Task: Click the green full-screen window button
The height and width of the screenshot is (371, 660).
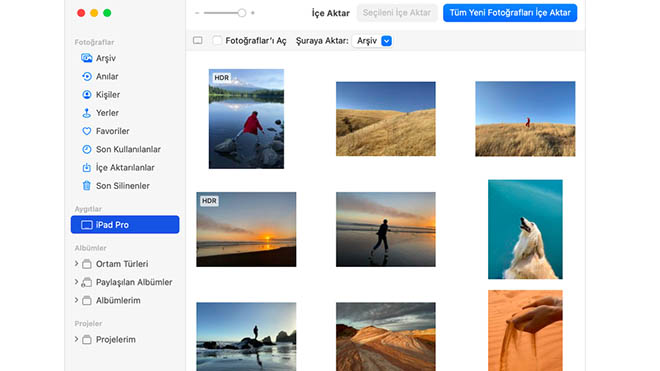Action: pos(107,13)
